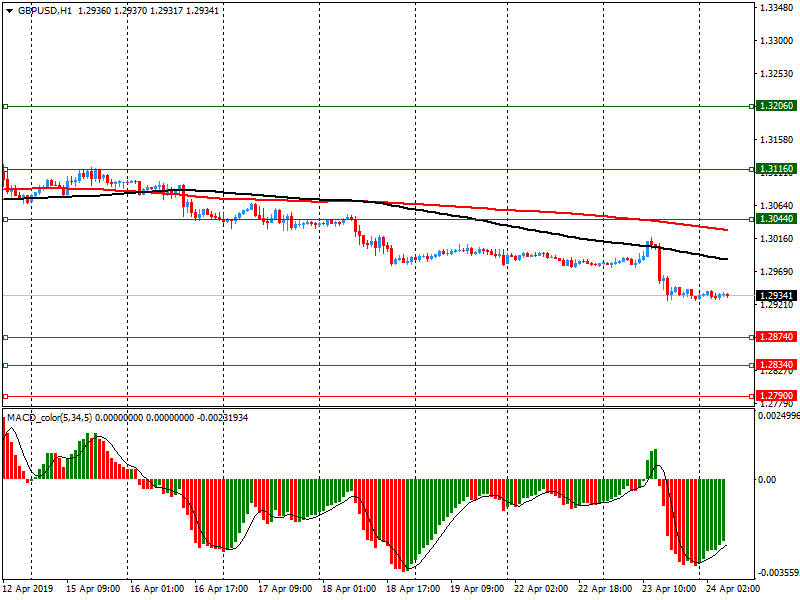This screenshot has width=800, height=600.
Task: Select the 1.31160 green price label
Action: 777,168
